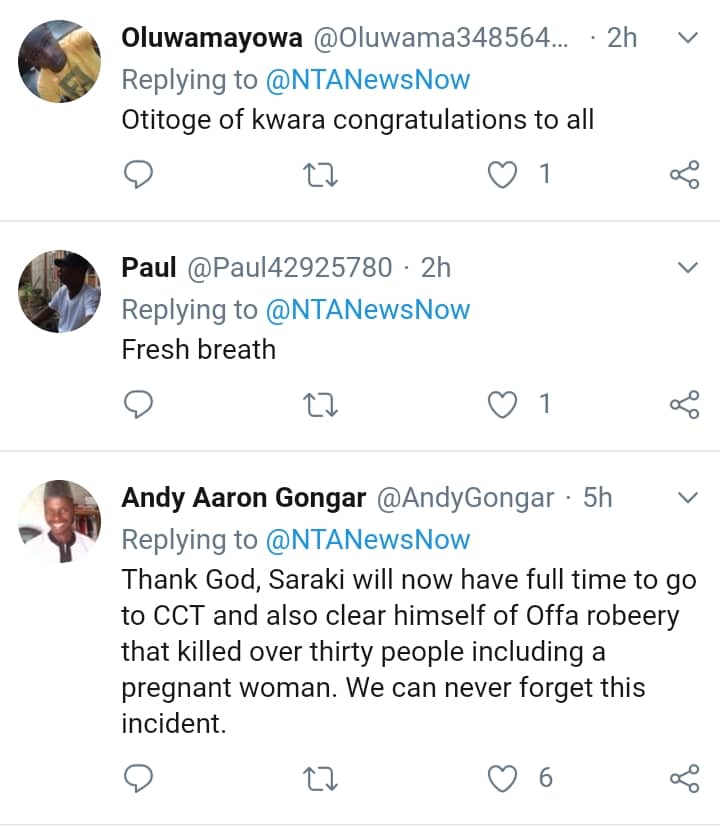Reply to Oluwamayowa's tweet

pyautogui.click(x=138, y=175)
